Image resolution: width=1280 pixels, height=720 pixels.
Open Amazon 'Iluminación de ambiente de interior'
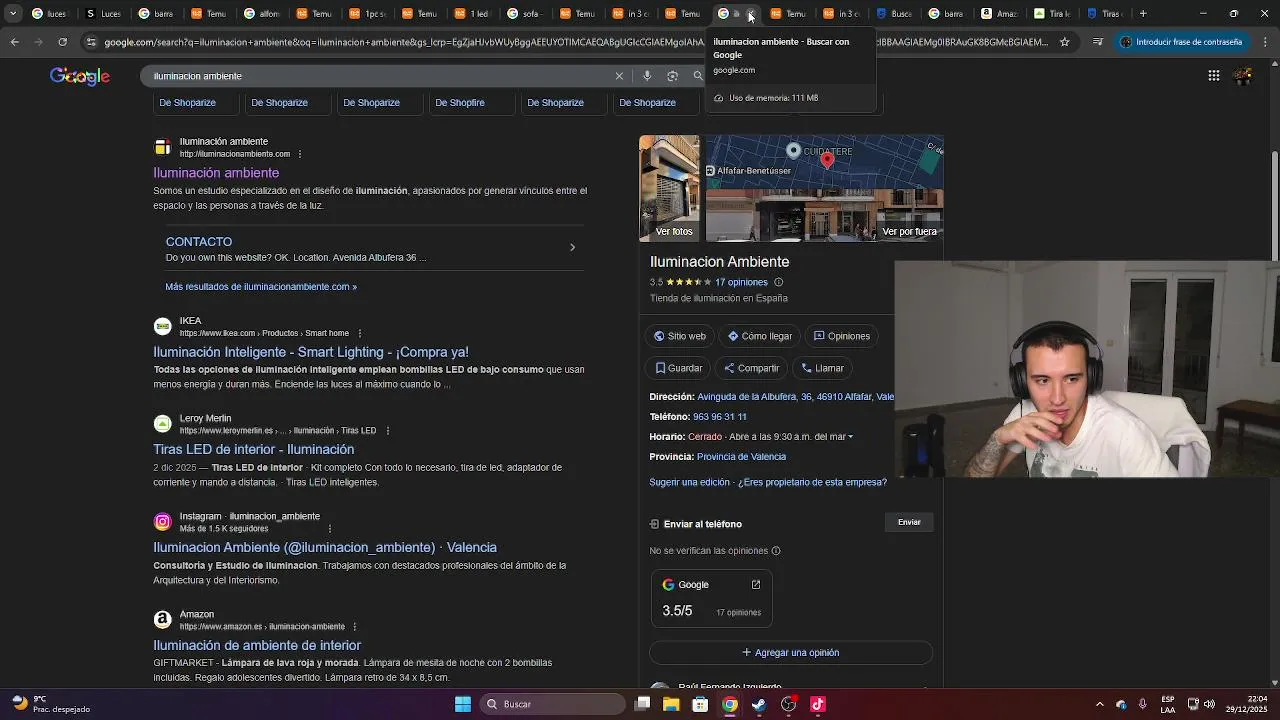pos(257,646)
